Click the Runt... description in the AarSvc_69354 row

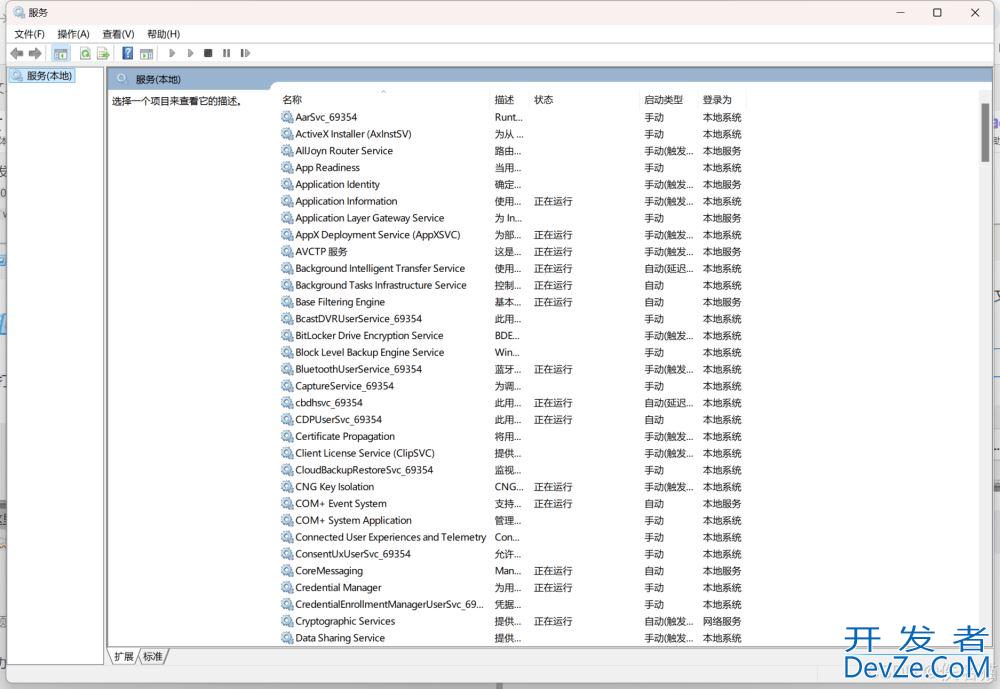click(x=508, y=117)
